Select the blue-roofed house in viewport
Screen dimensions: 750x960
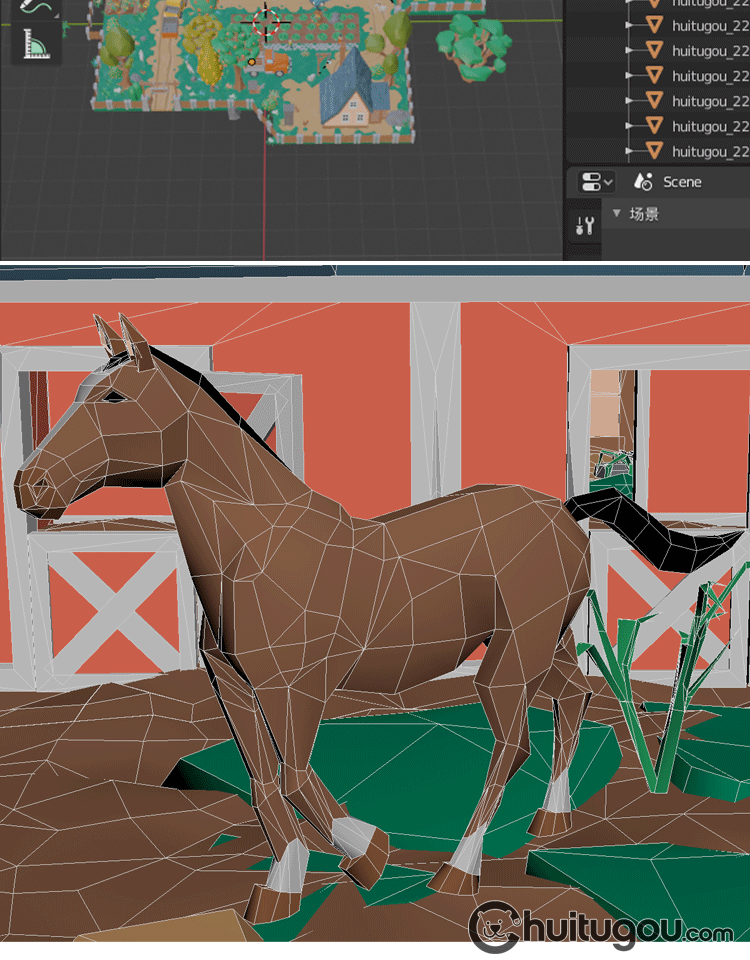click(x=352, y=92)
